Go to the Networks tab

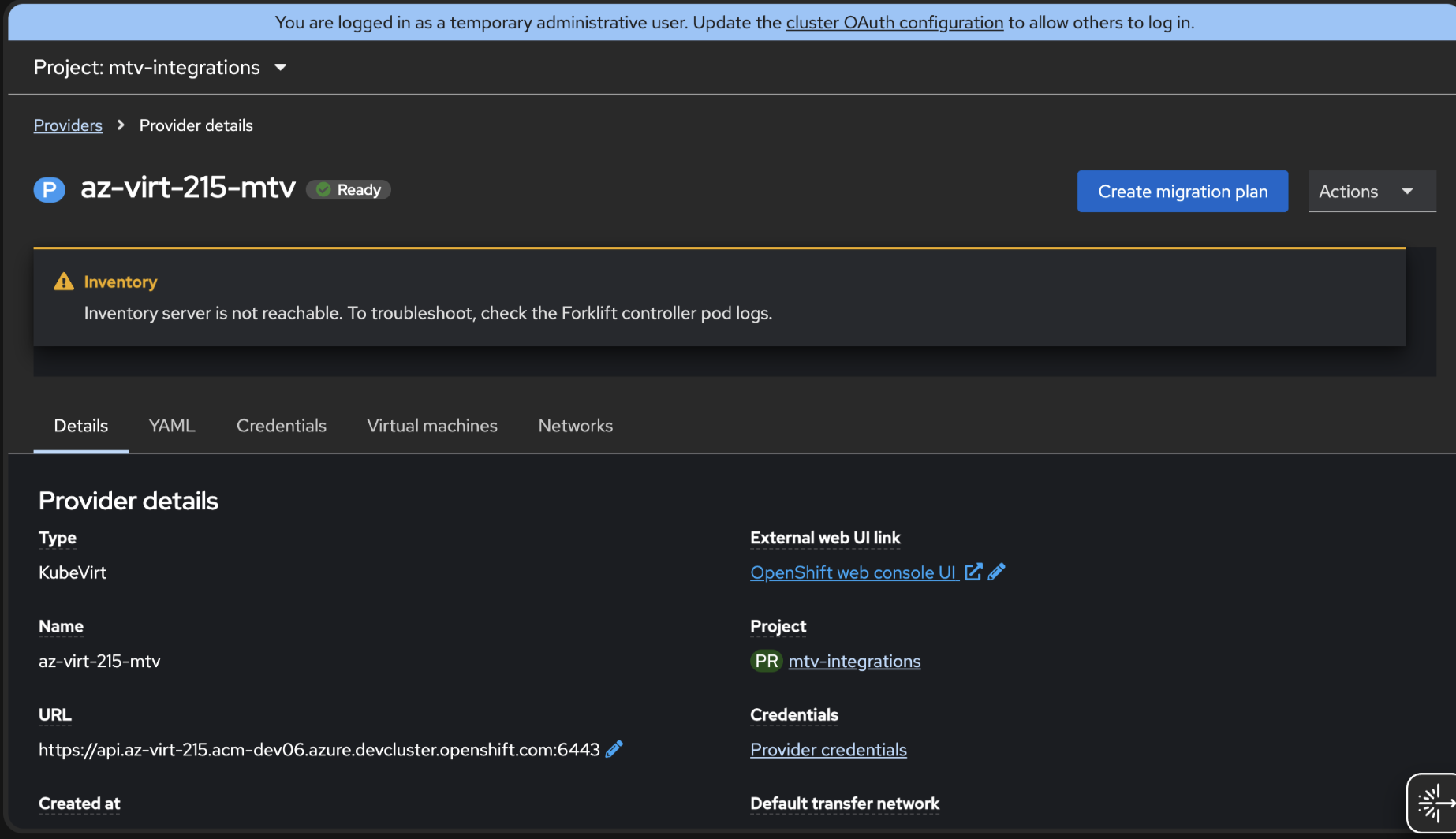[576, 426]
